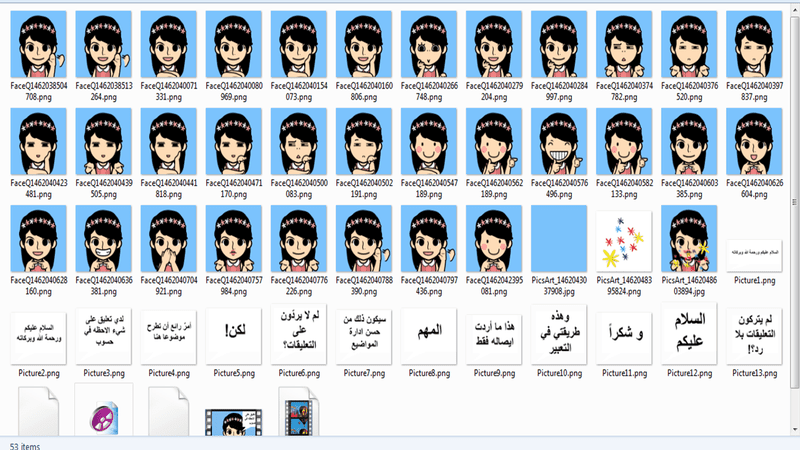Select the Picture12.png thumbnail
Image resolution: width=800 pixels, height=450 pixels.
(690, 337)
